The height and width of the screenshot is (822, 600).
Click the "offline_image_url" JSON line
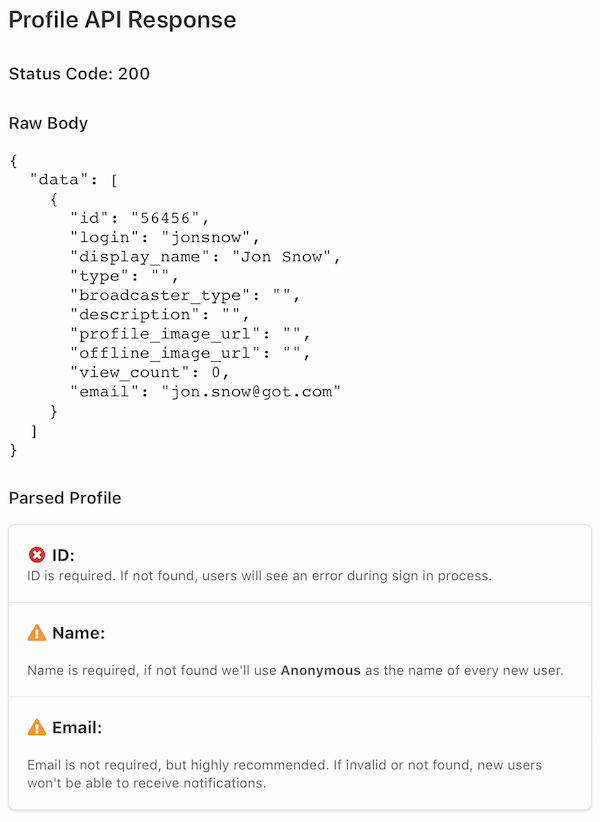tap(190, 353)
